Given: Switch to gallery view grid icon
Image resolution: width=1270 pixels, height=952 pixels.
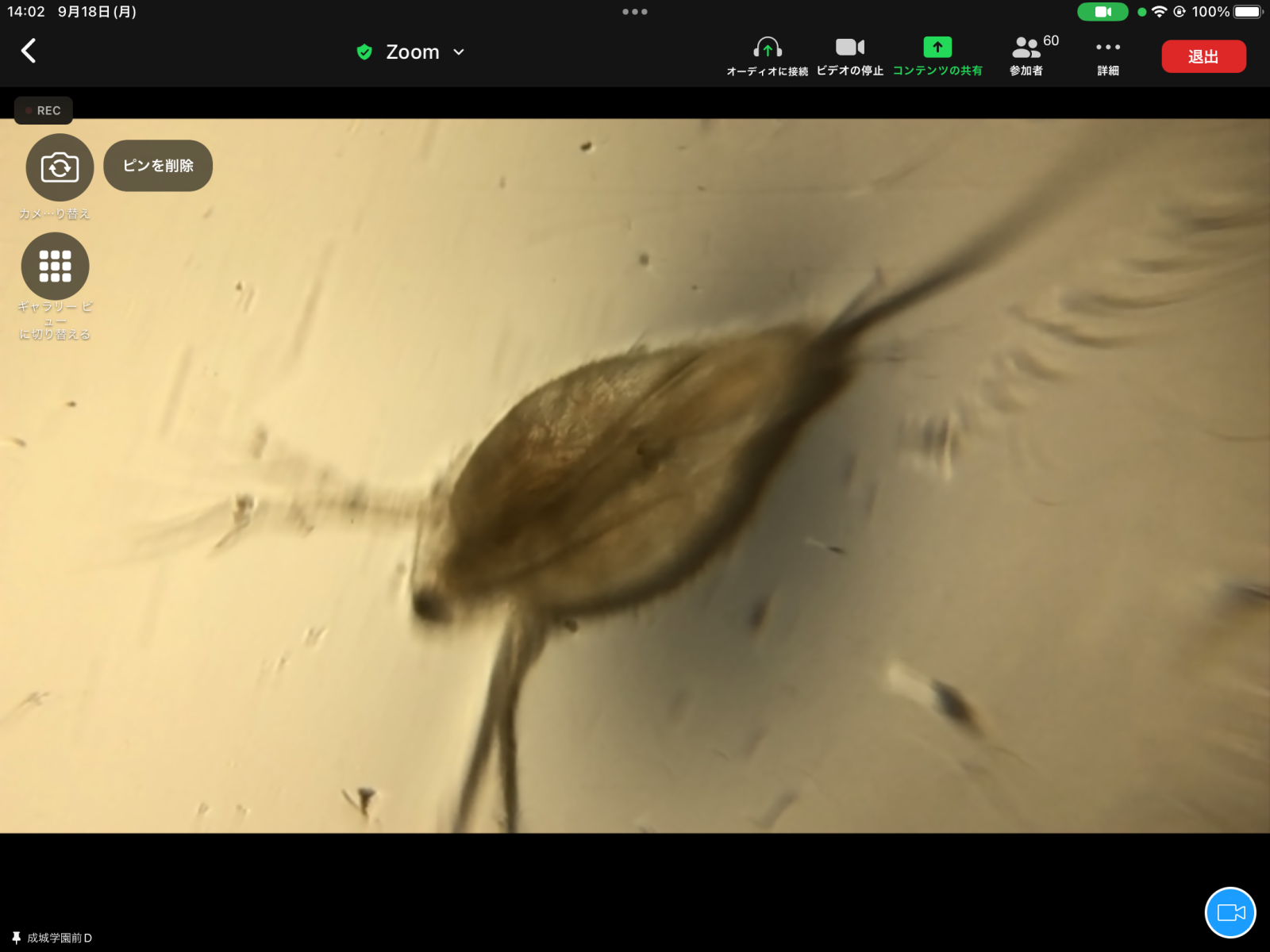Looking at the screenshot, I should click(x=55, y=267).
